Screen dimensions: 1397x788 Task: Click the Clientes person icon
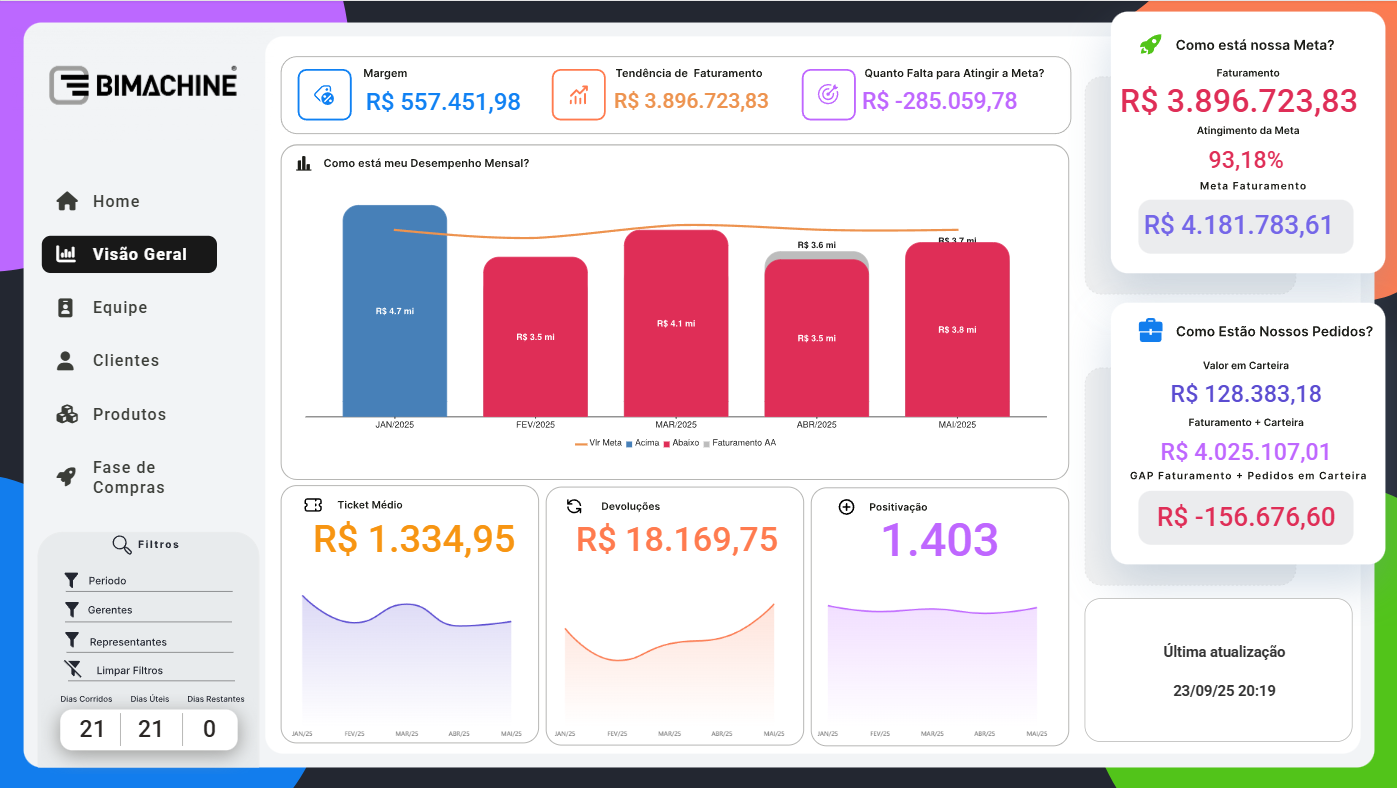(x=66, y=361)
